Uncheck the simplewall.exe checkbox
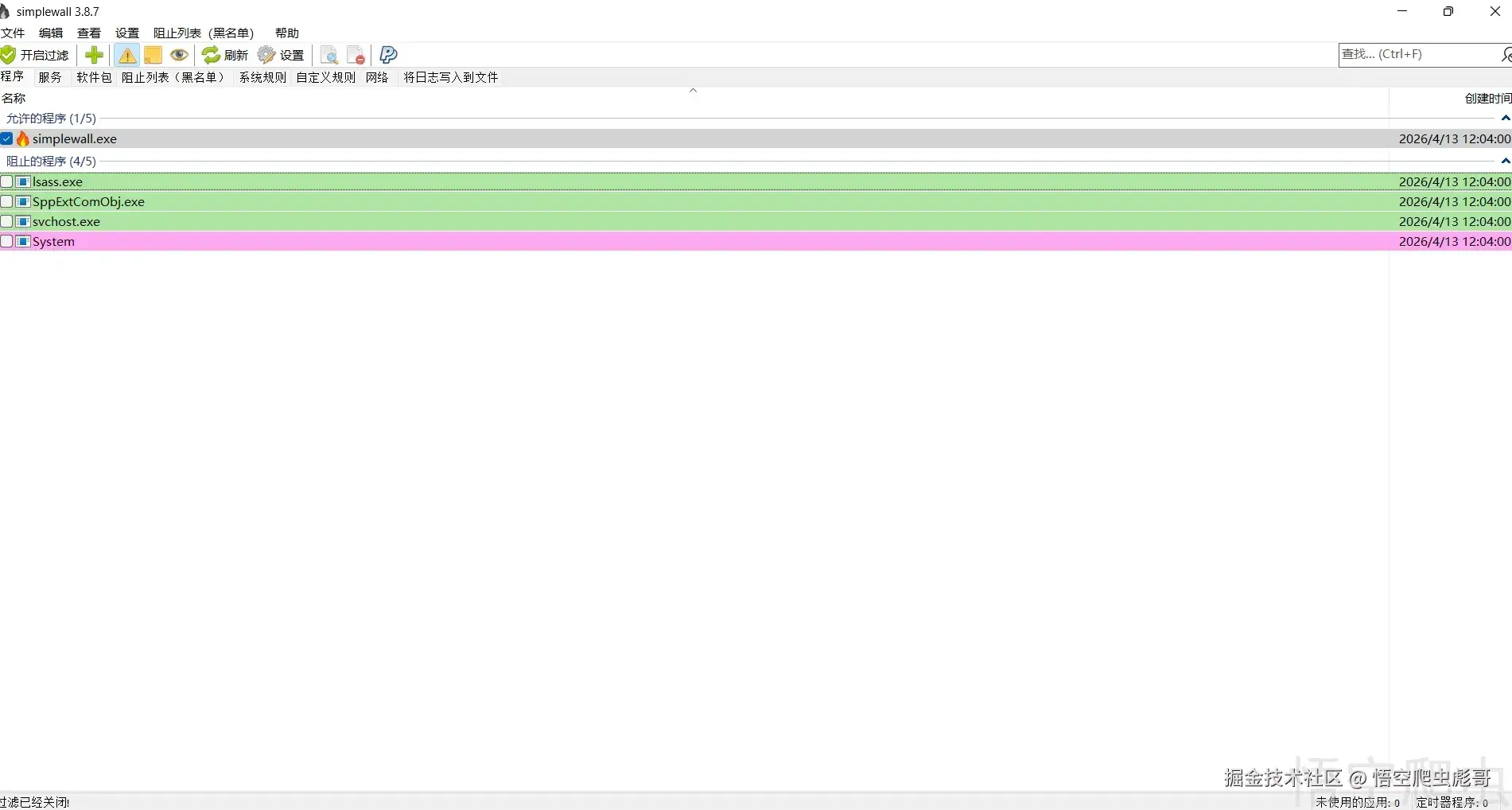Image resolution: width=1512 pixels, height=810 pixels. click(x=6, y=138)
